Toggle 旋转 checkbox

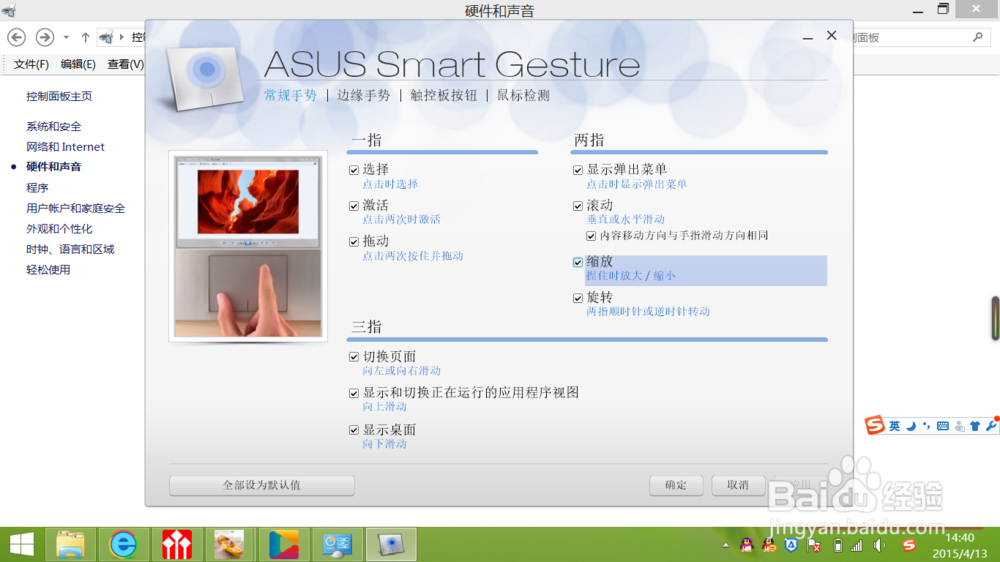click(578, 298)
